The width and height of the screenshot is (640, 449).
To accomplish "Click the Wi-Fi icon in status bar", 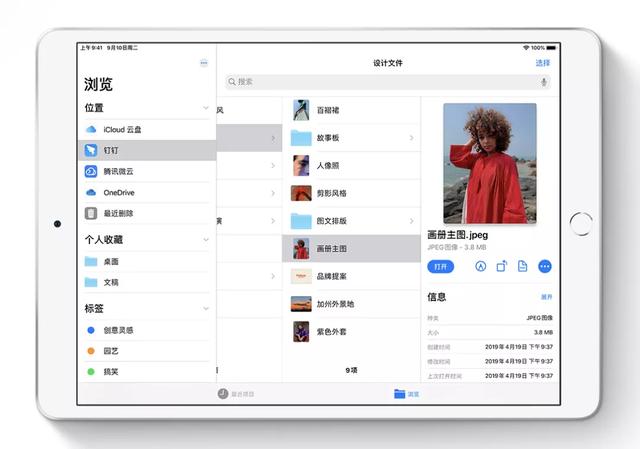I will tap(526, 48).
